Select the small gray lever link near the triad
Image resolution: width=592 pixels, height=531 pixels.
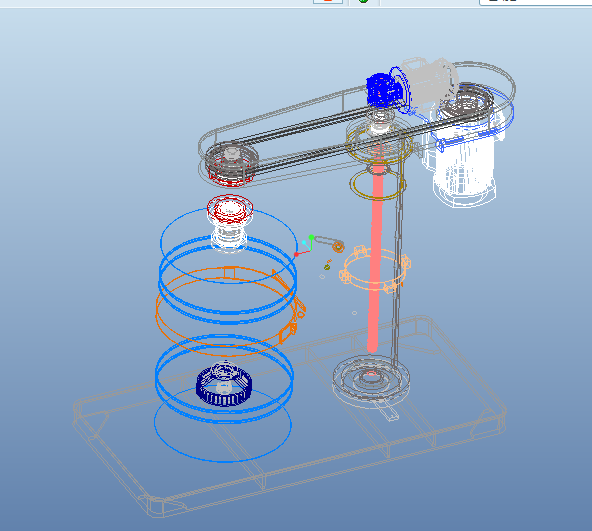(x=329, y=243)
